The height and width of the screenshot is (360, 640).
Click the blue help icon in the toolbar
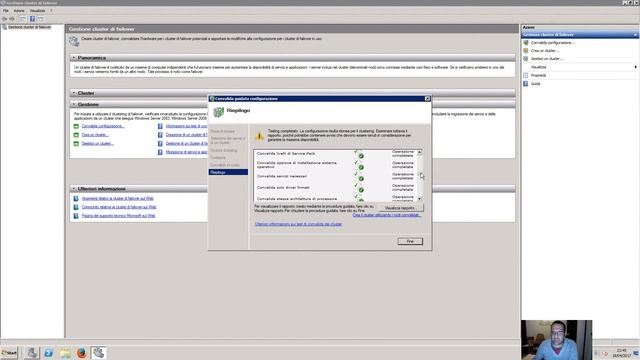32,19
